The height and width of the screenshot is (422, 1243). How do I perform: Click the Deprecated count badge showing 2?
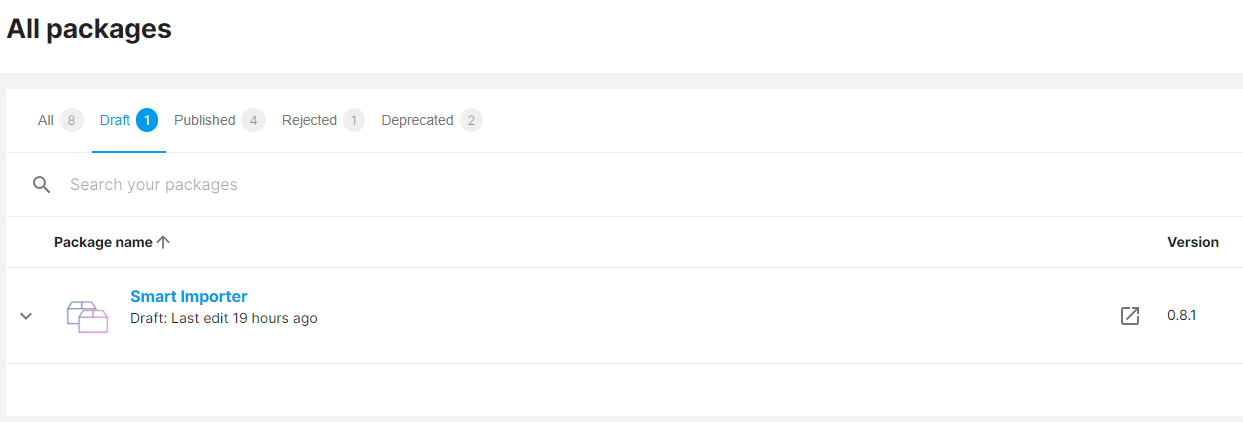coord(471,120)
